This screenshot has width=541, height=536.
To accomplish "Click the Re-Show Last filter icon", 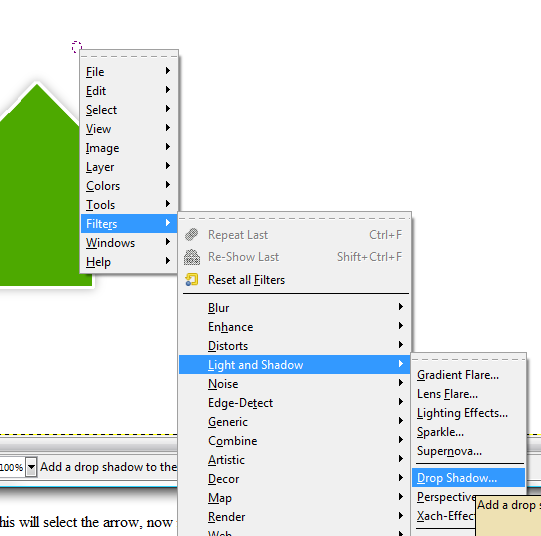I will click(191, 257).
